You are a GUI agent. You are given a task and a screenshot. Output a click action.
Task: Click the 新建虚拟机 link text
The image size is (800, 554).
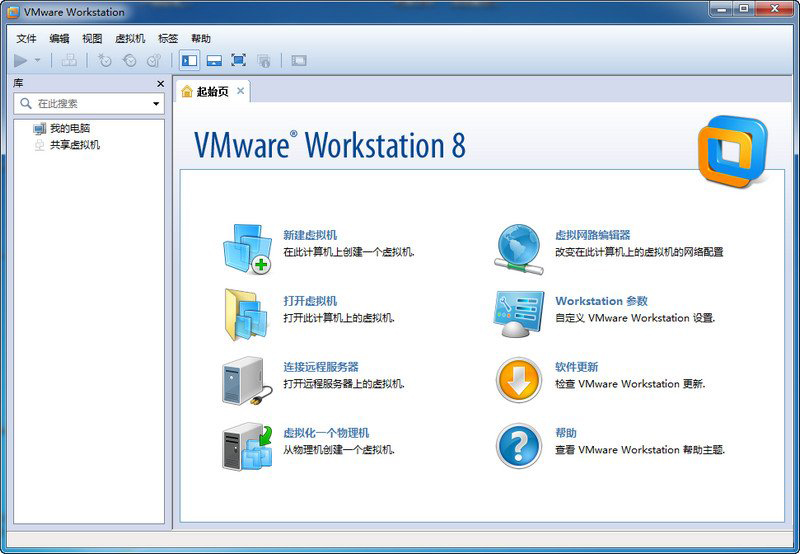point(310,235)
